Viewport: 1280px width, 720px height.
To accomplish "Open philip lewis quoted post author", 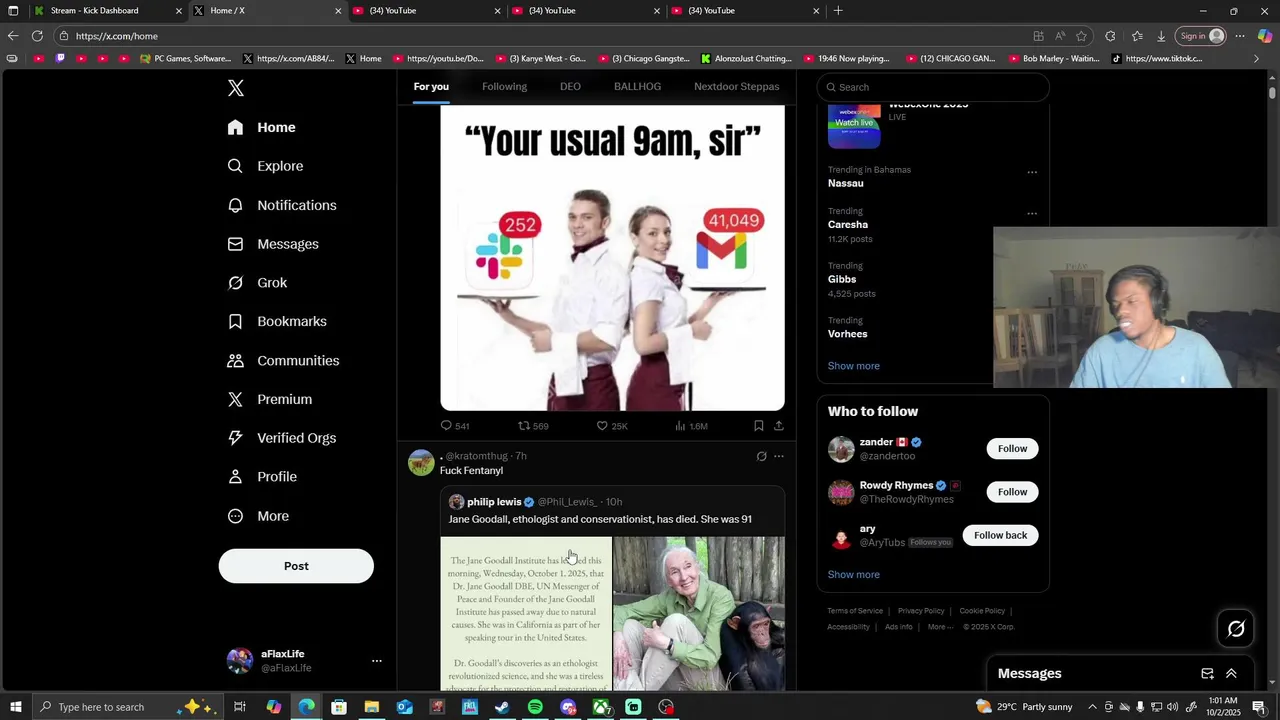I will [493, 502].
